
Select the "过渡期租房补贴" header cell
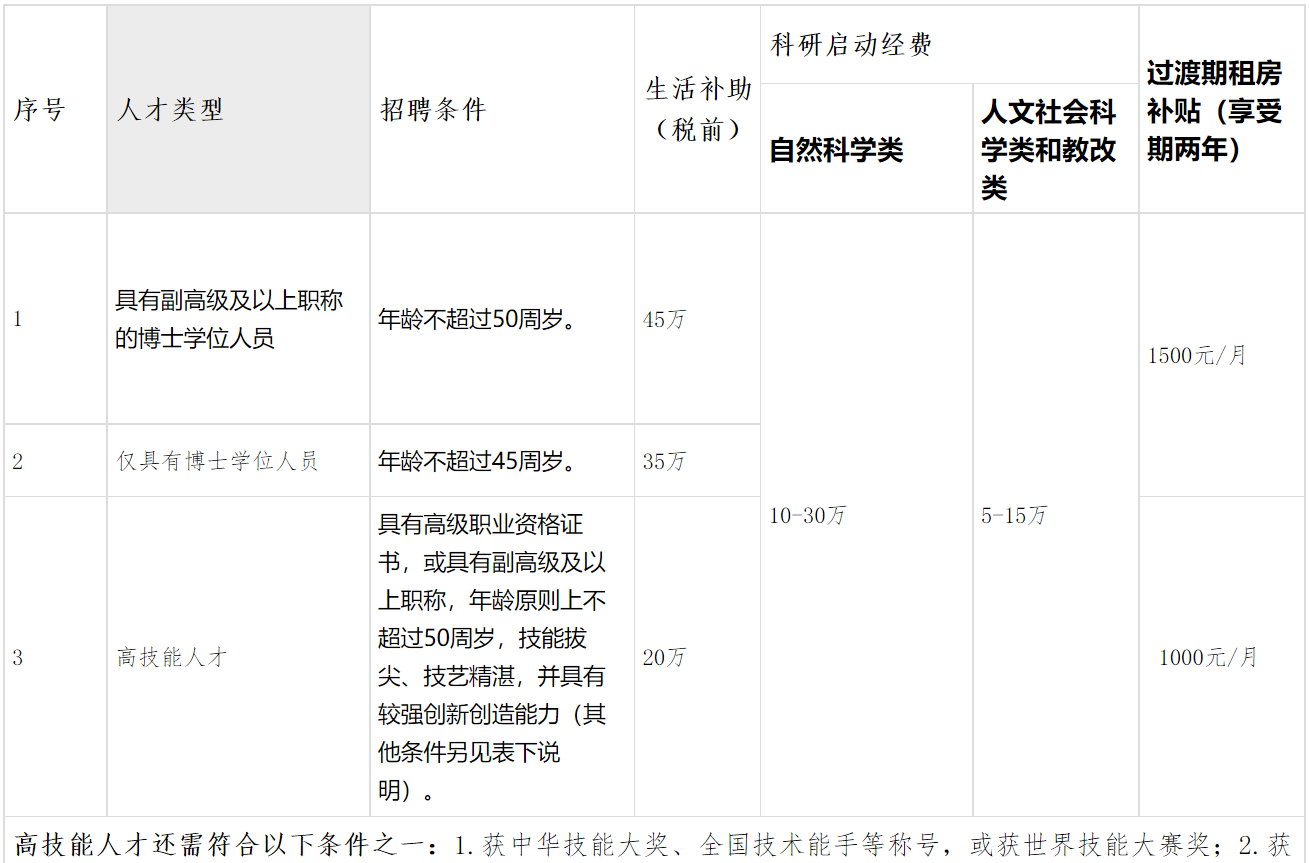(x=1214, y=111)
